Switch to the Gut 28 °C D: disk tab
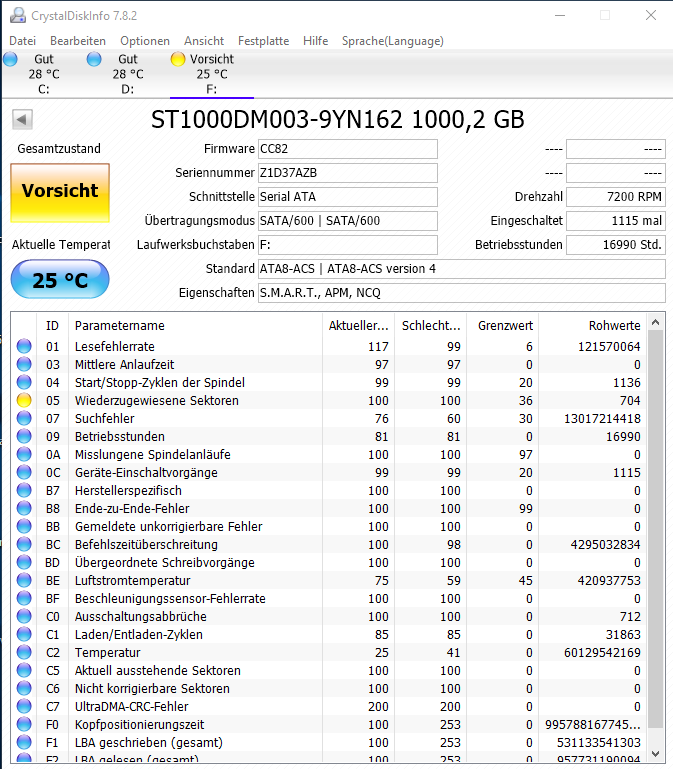Image resolution: width=673 pixels, height=769 pixels. [128, 74]
